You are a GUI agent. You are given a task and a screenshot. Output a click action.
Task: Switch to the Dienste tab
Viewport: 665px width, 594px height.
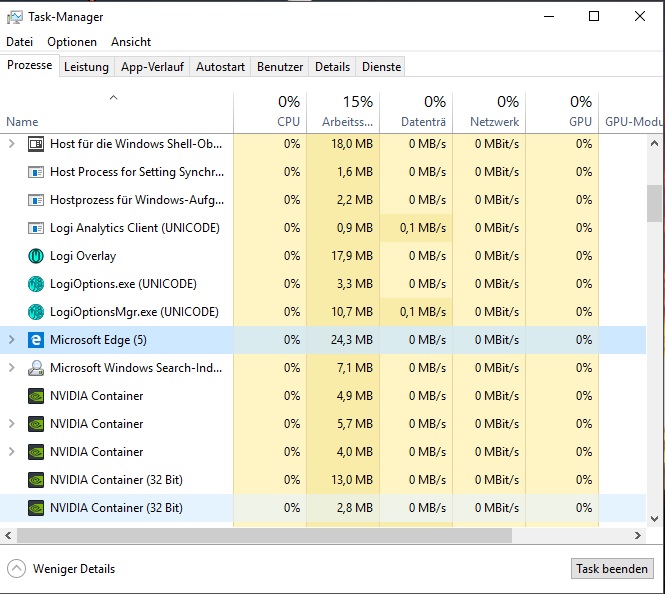pos(382,67)
